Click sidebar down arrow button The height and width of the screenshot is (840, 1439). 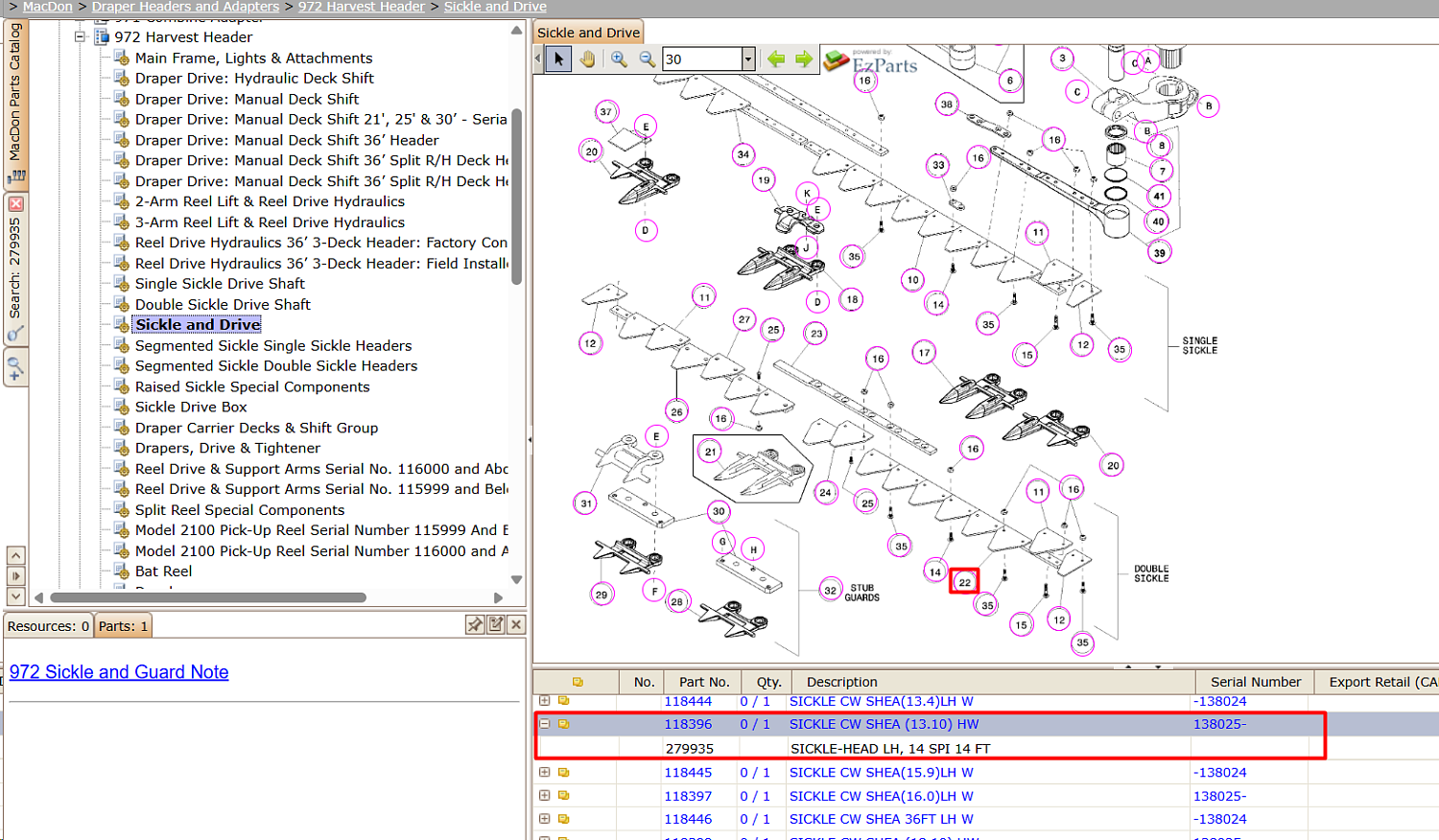pyautogui.click(x=15, y=595)
